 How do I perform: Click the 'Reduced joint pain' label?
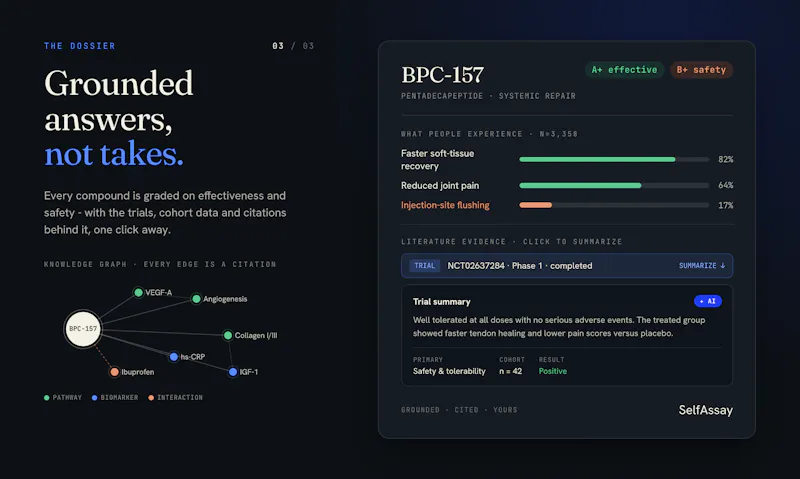point(440,186)
